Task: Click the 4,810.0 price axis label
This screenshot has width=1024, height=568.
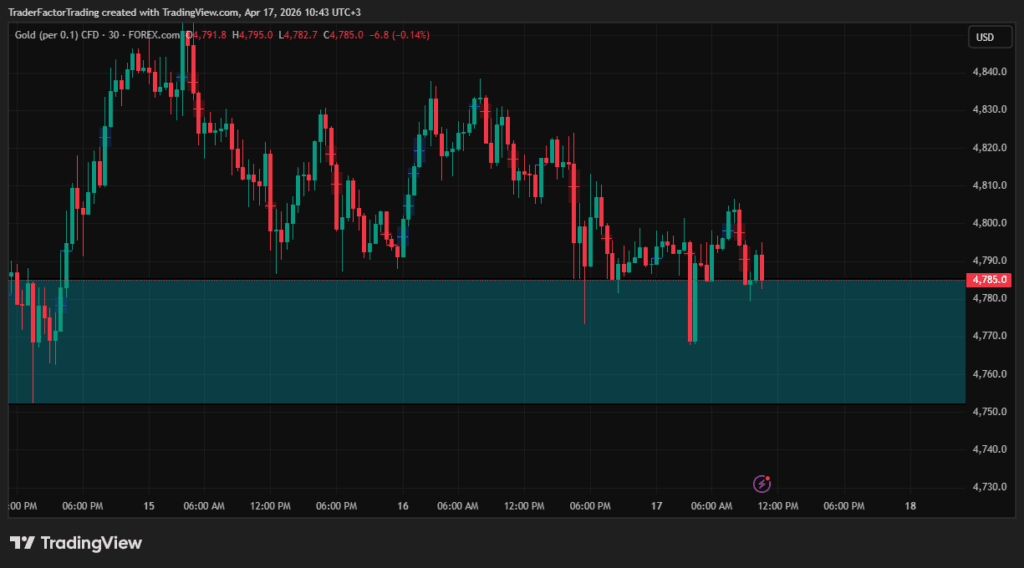Action: pyautogui.click(x=989, y=185)
